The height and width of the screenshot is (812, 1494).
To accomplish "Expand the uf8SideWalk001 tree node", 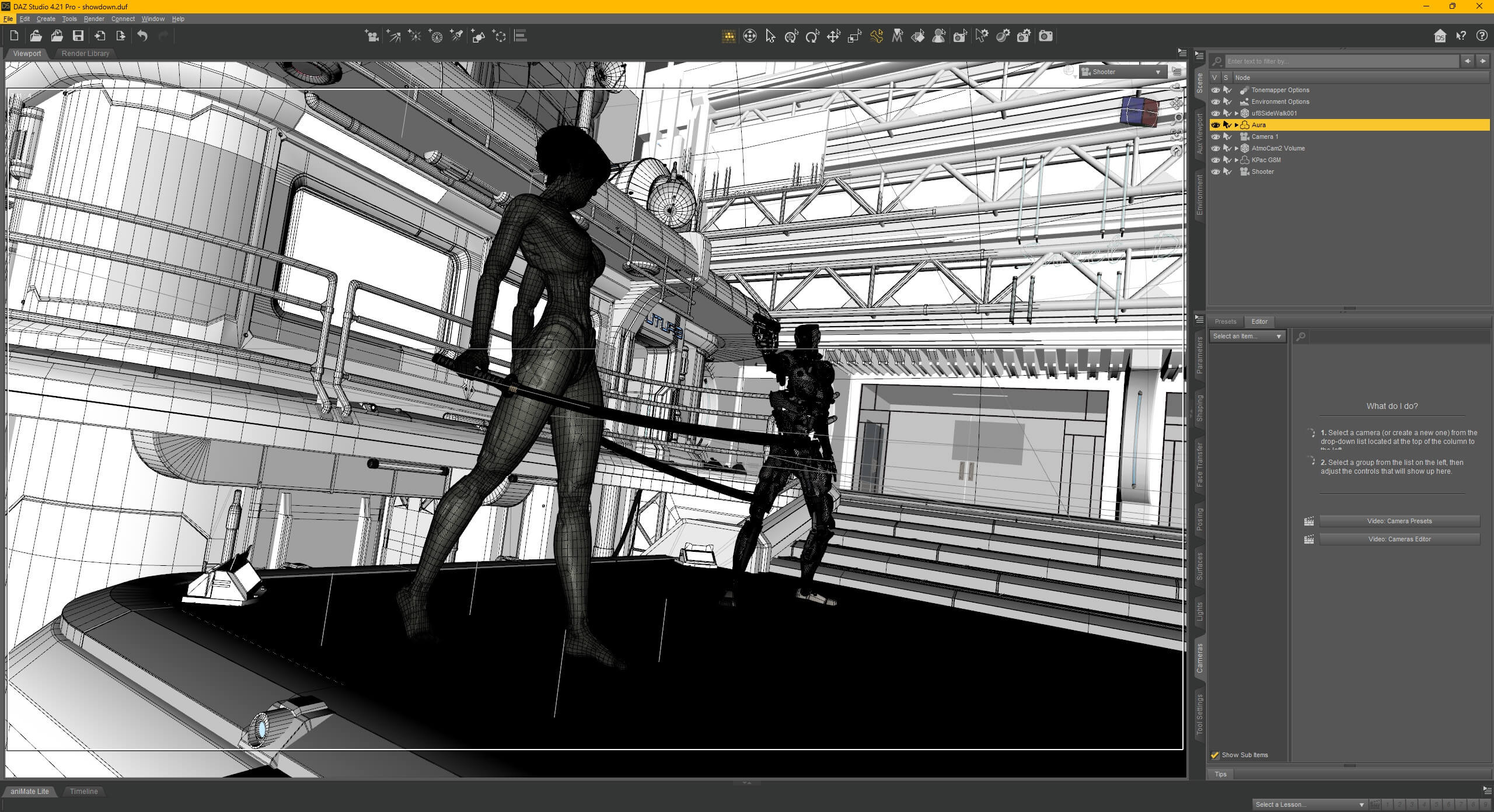I will (x=1236, y=113).
